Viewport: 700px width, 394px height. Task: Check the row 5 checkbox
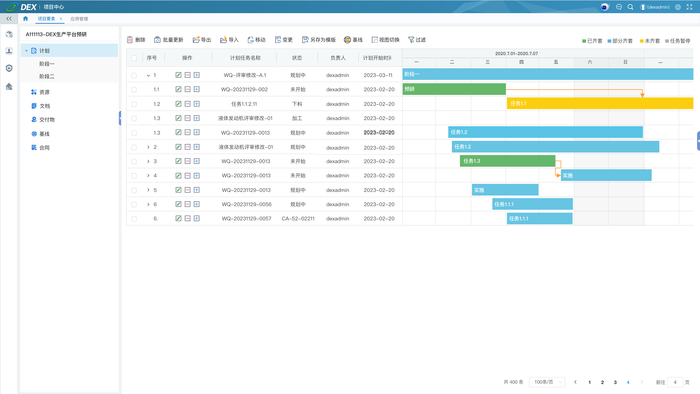[x=134, y=190]
